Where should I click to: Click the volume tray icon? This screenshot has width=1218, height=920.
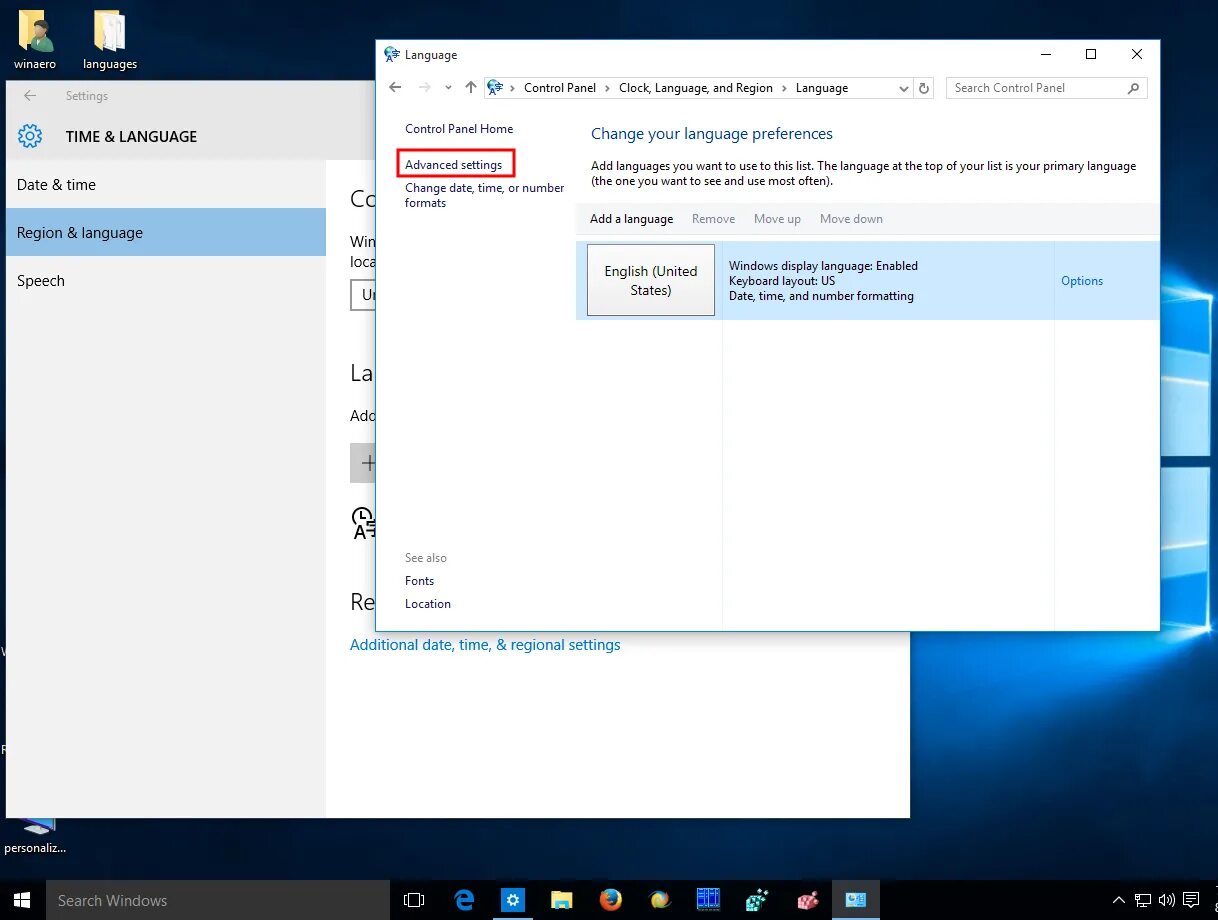[1166, 900]
